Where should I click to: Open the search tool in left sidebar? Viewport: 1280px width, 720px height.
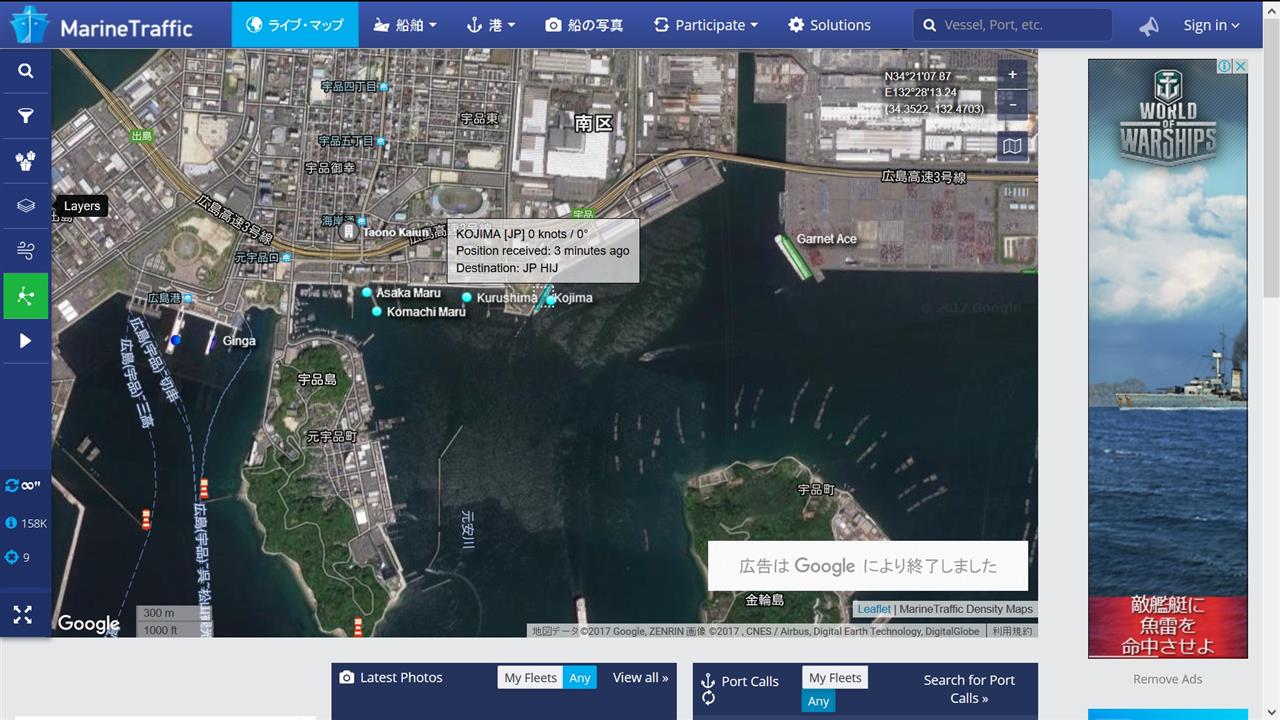coord(26,71)
